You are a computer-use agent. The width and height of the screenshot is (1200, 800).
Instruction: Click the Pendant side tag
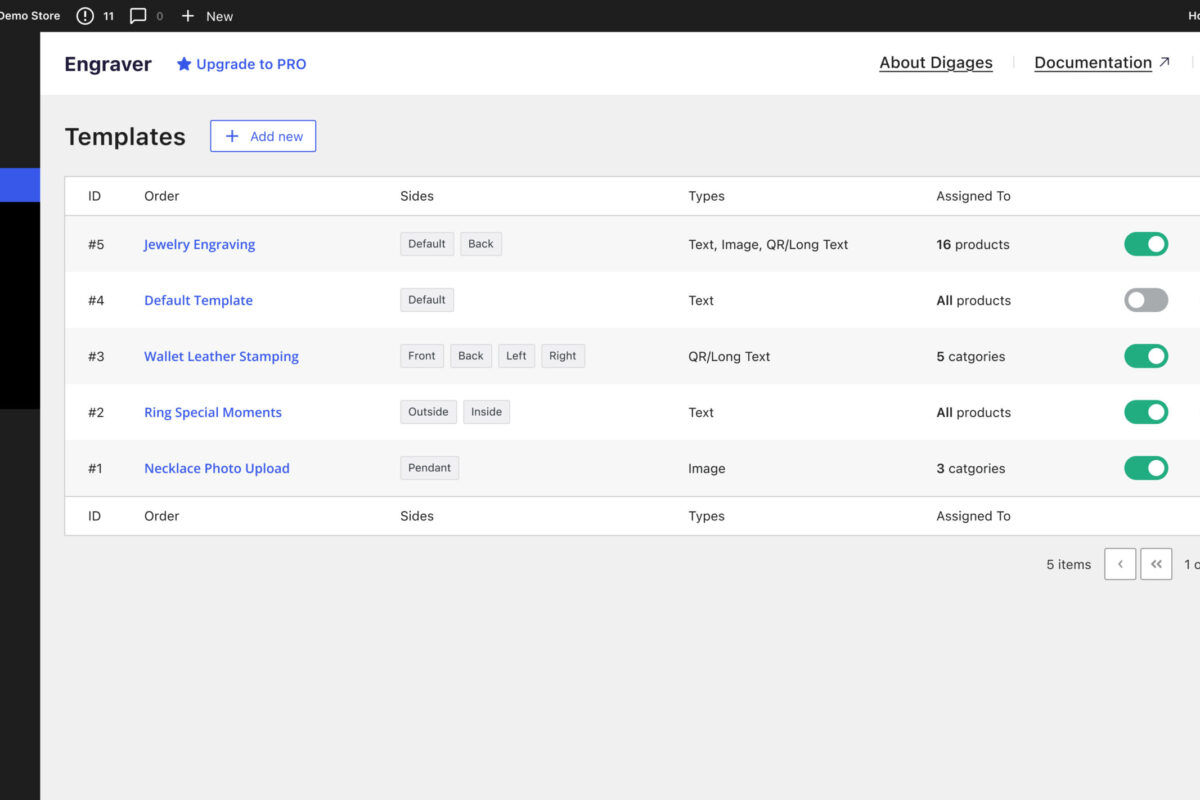(429, 468)
